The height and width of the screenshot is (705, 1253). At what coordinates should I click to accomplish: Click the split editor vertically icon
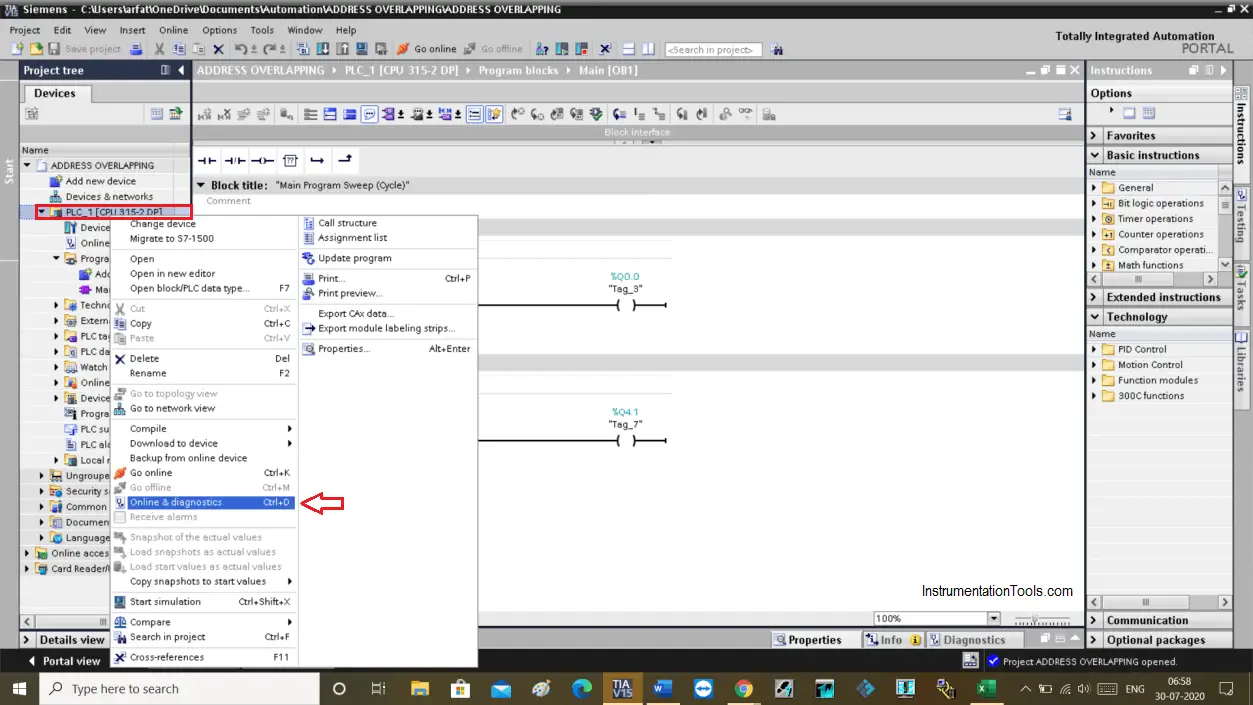pos(648,49)
